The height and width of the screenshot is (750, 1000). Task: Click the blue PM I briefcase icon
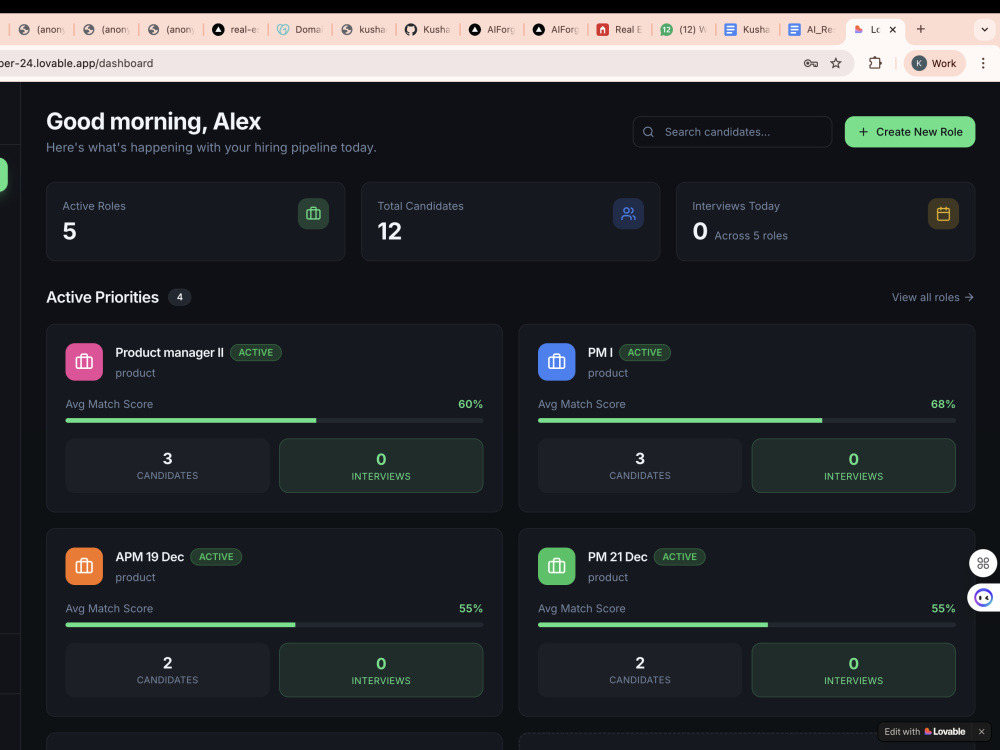pos(557,362)
